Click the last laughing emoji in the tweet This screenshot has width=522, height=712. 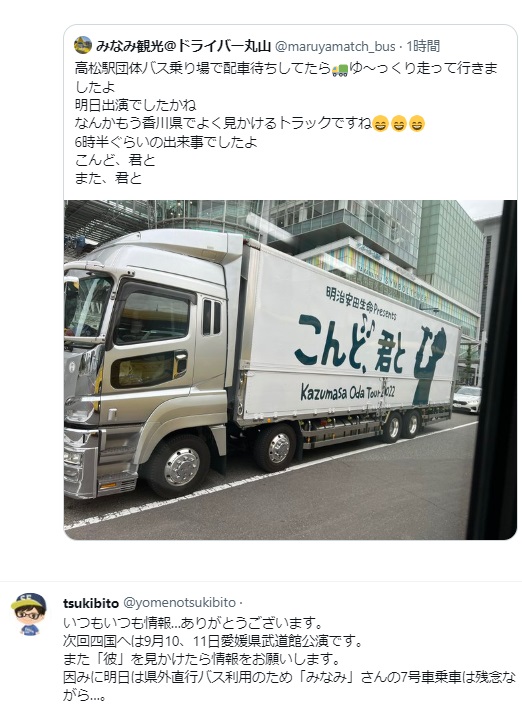(416, 124)
